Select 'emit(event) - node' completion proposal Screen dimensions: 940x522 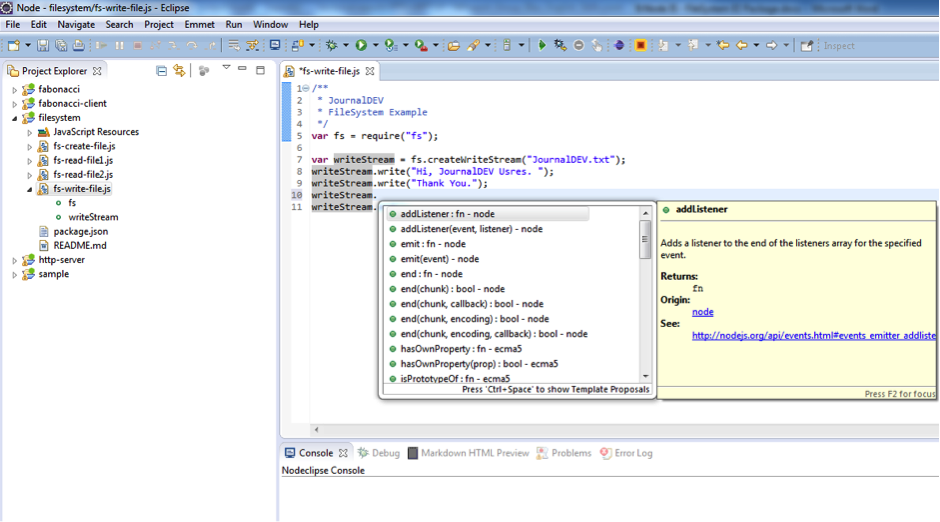pyautogui.click(x=439, y=259)
